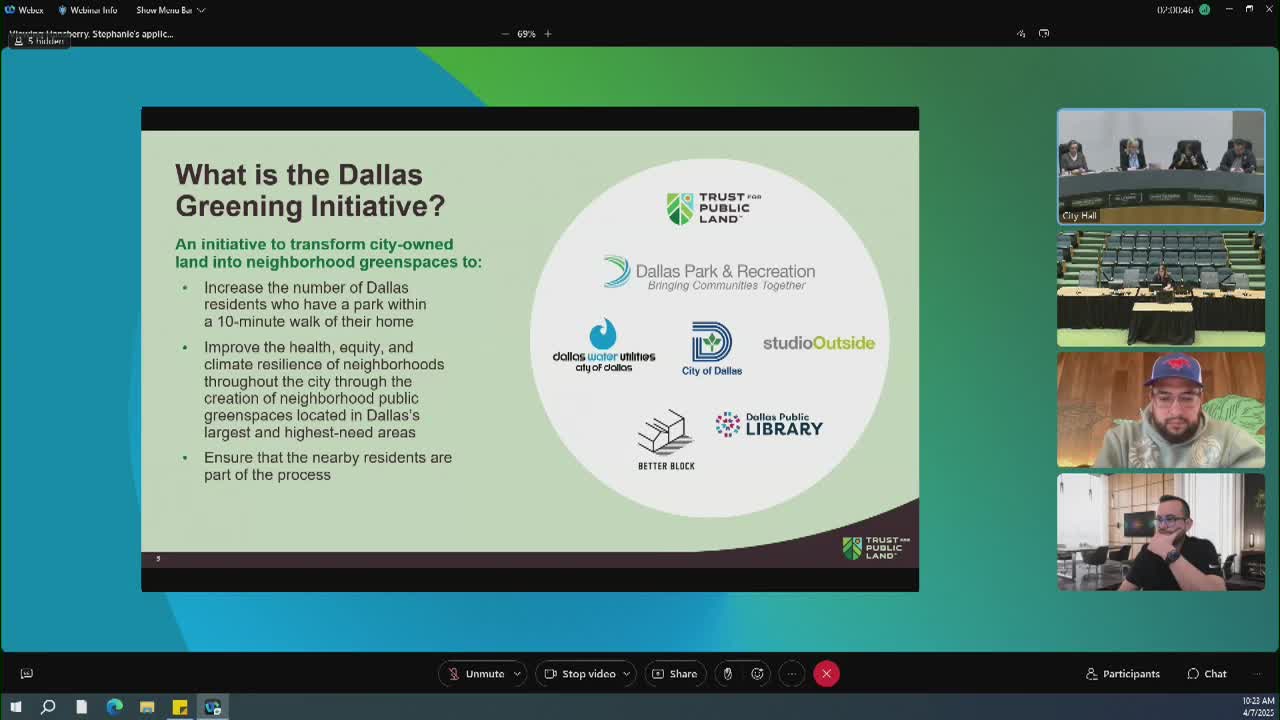Click the green connection status icon
Viewport: 1280px width, 720px height.
1204,10
